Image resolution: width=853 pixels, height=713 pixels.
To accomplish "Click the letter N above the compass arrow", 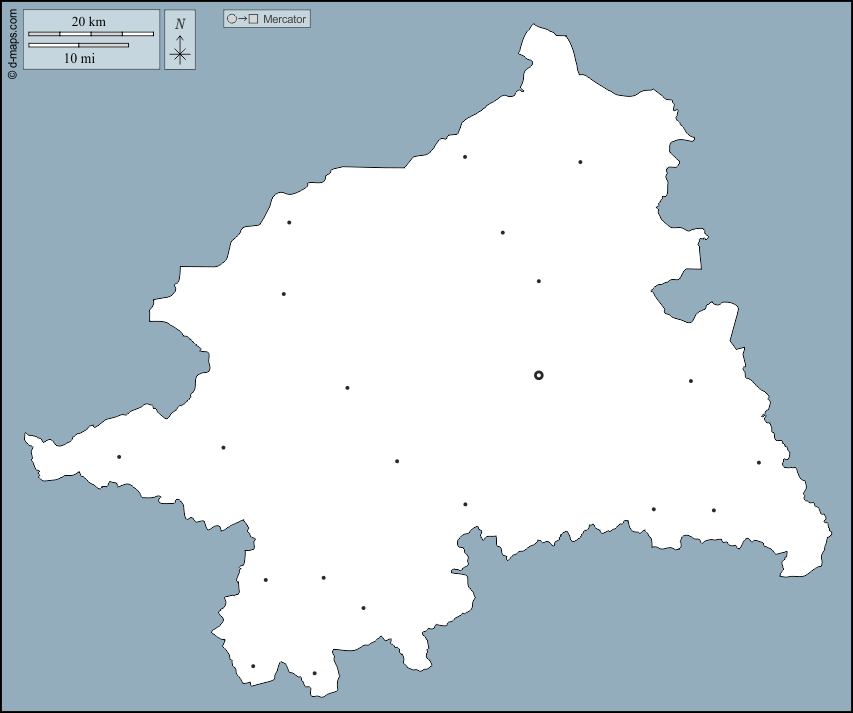I will click(180, 24).
